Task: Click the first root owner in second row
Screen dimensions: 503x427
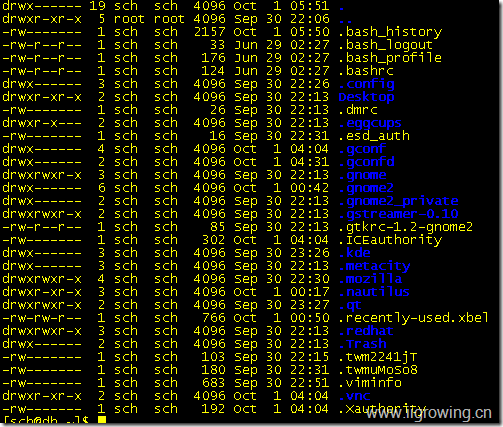Action: click(x=129, y=19)
